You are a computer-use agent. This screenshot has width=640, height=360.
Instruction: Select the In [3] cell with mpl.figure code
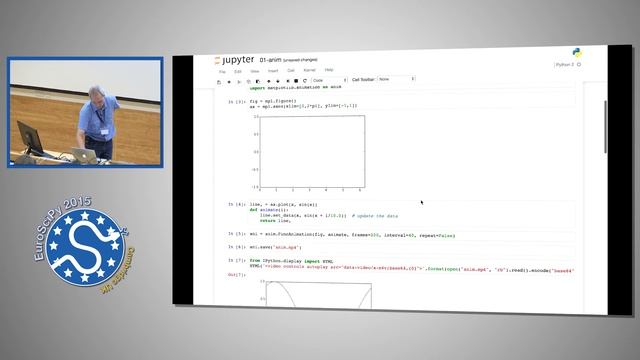pyautogui.click(x=412, y=103)
